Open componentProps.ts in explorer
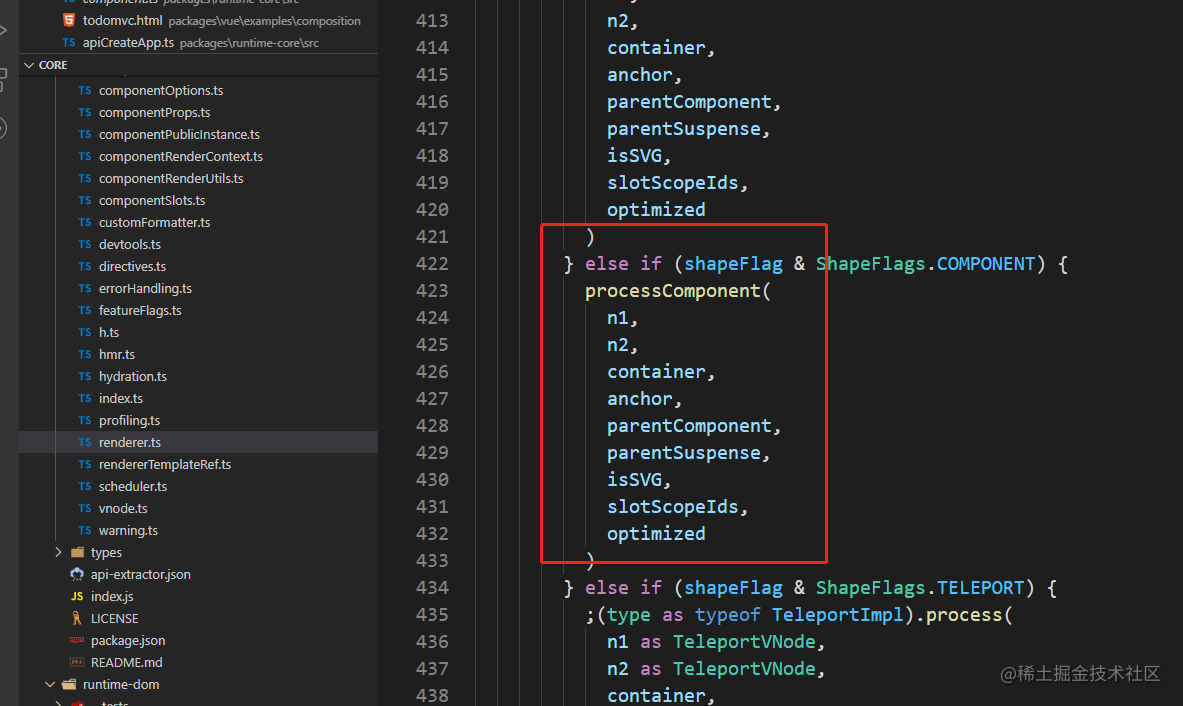 (x=154, y=112)
